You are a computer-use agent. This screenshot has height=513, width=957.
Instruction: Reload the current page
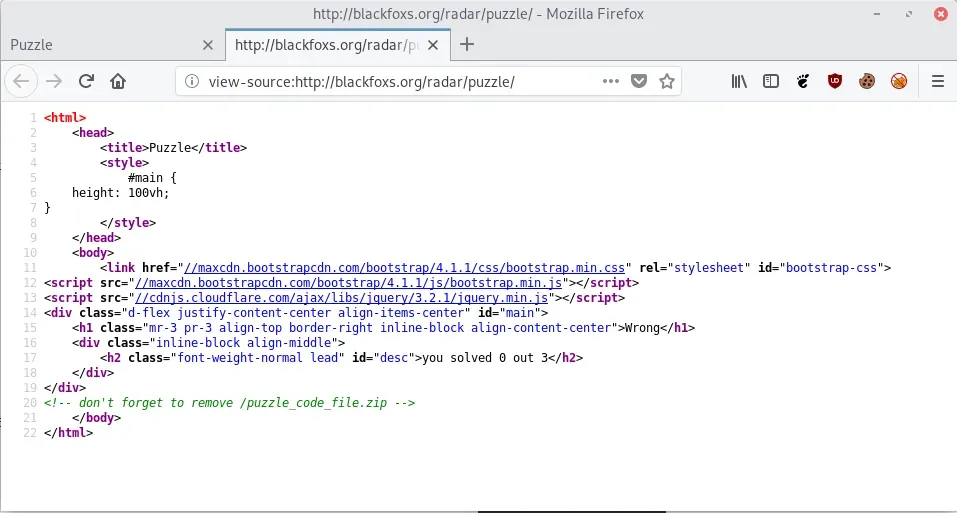click(87, 81)
